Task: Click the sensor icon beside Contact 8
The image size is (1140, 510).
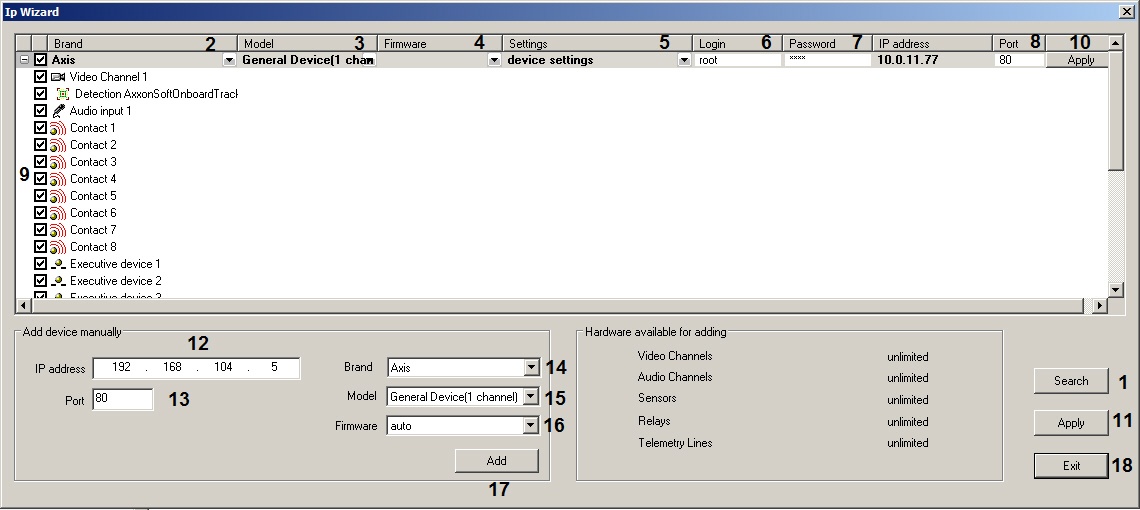Action: (x=58, y=247)
